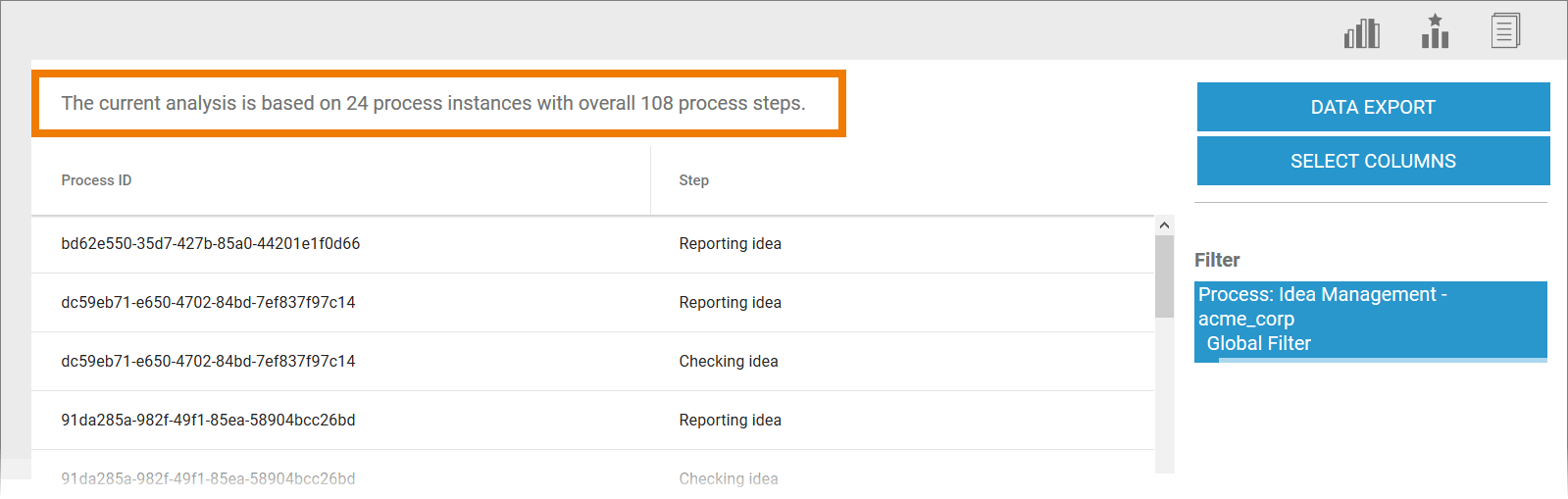Select the Idea Management process filter
The height and width of the screenshot is (499, 1568).
(1370, 320)
